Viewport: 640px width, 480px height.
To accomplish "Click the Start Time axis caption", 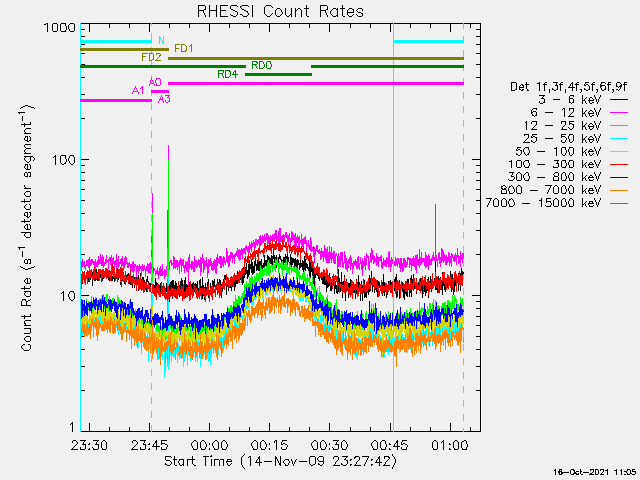I will pyautogui.click(x=280, y=462).
